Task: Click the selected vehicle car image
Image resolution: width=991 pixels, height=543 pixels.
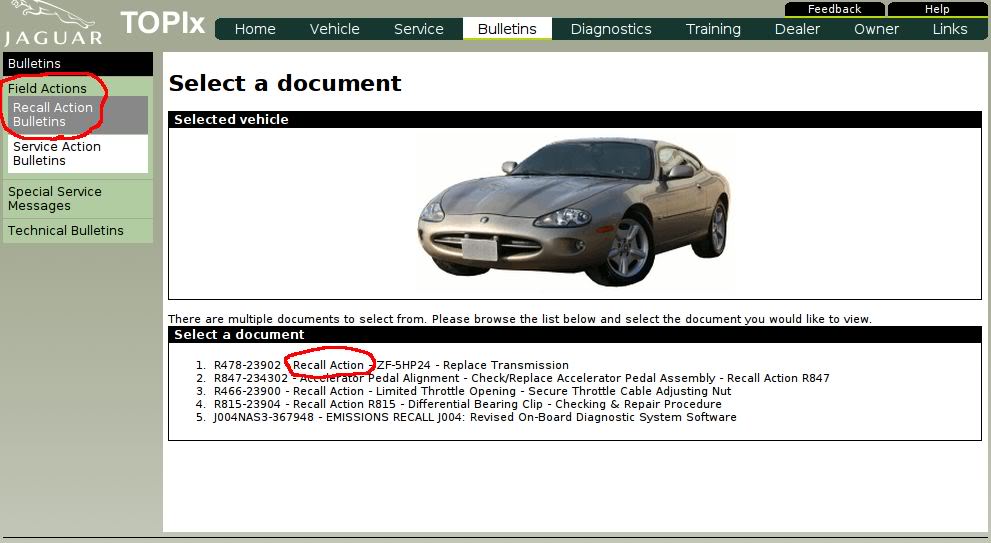Action: click(x=575, y=212)
